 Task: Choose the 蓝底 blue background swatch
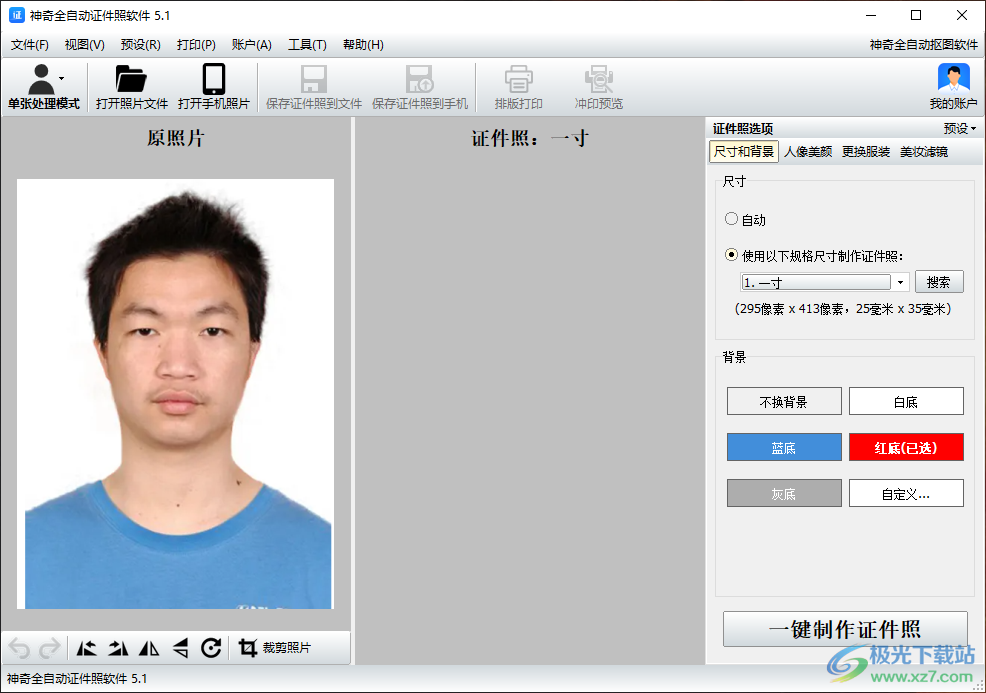(x=784, y=447)
